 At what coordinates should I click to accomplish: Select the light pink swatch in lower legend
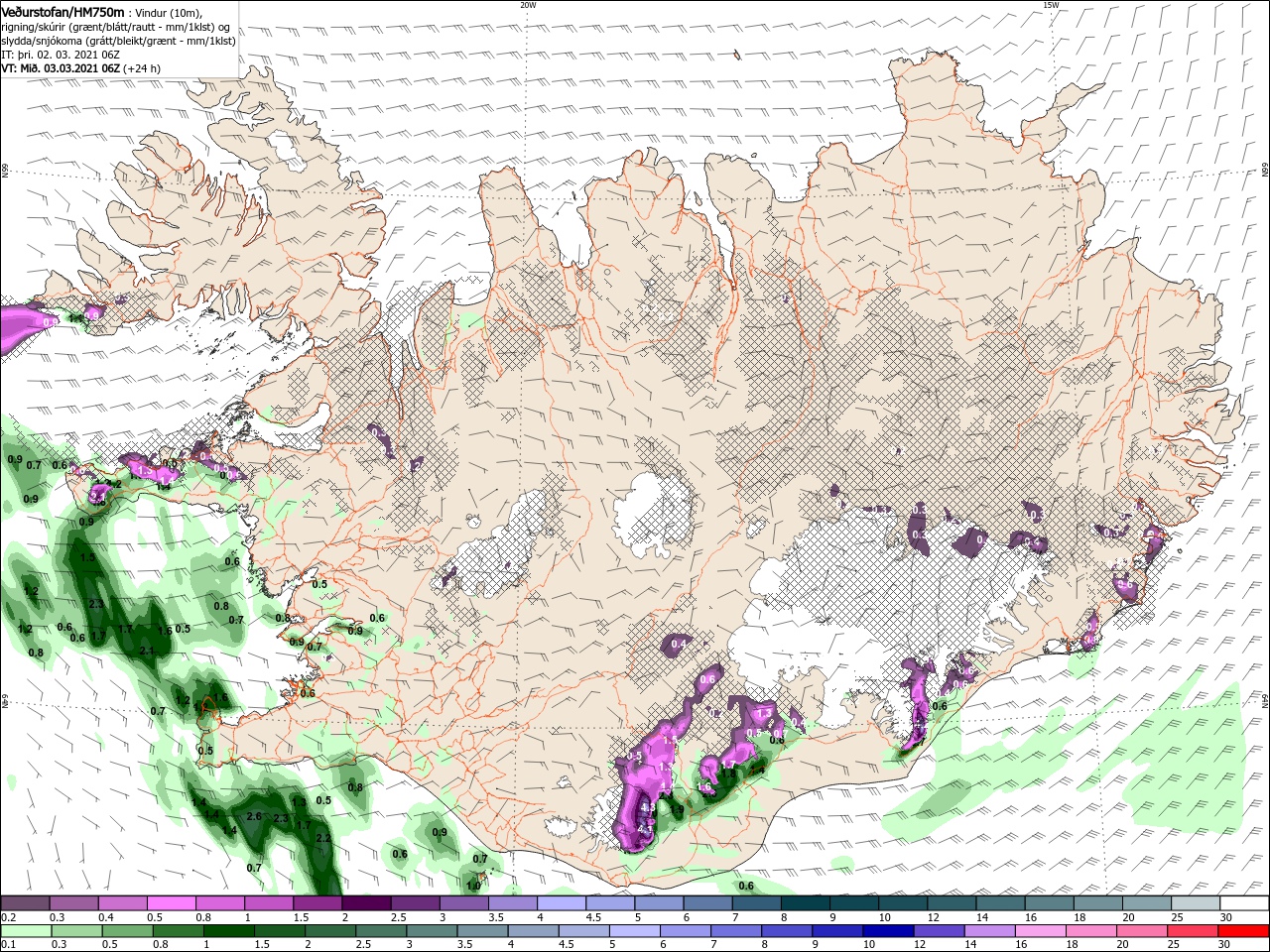pos(1040,931)
